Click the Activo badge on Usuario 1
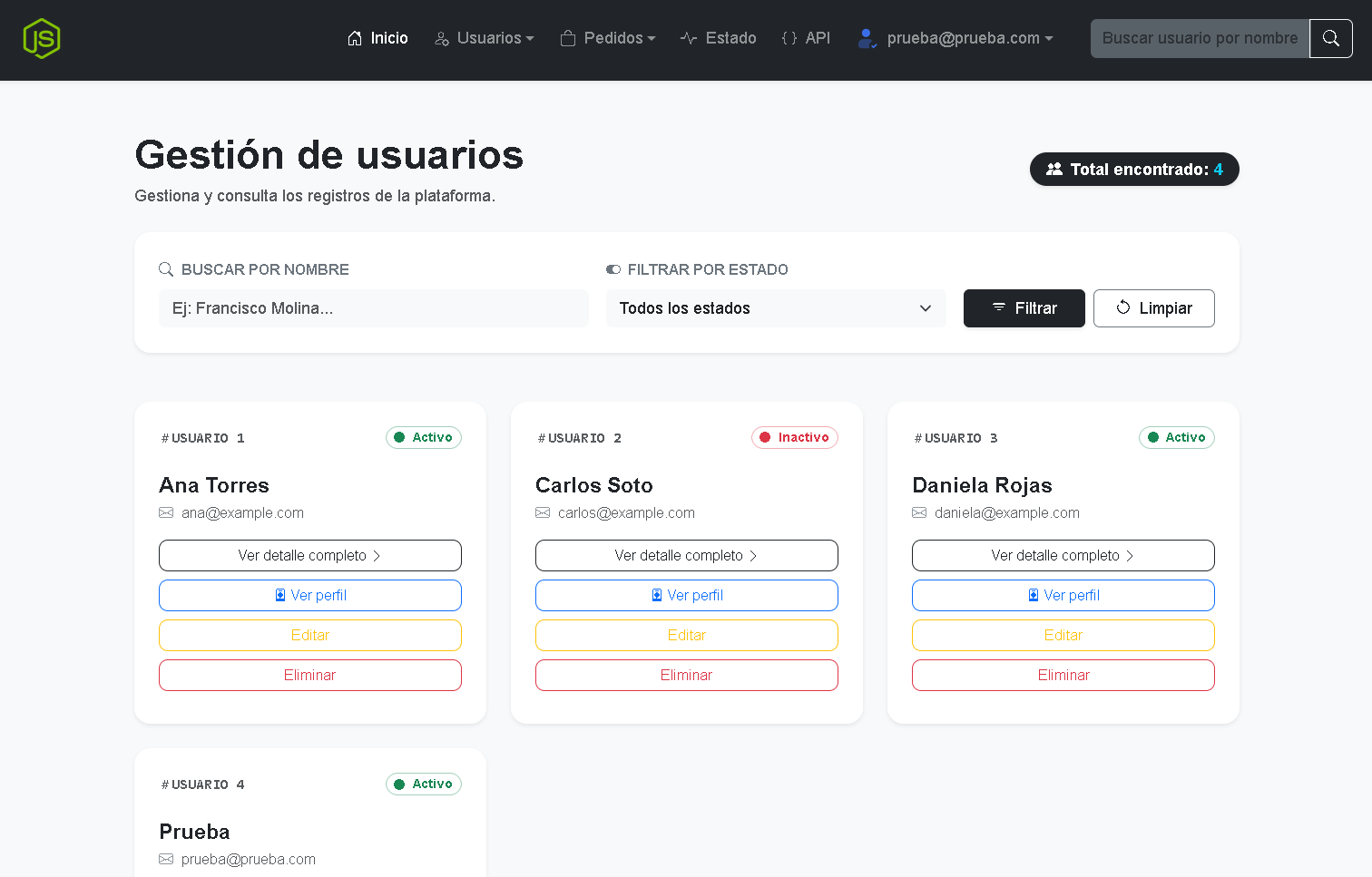 pyautogui.click(x=424, y=437)
